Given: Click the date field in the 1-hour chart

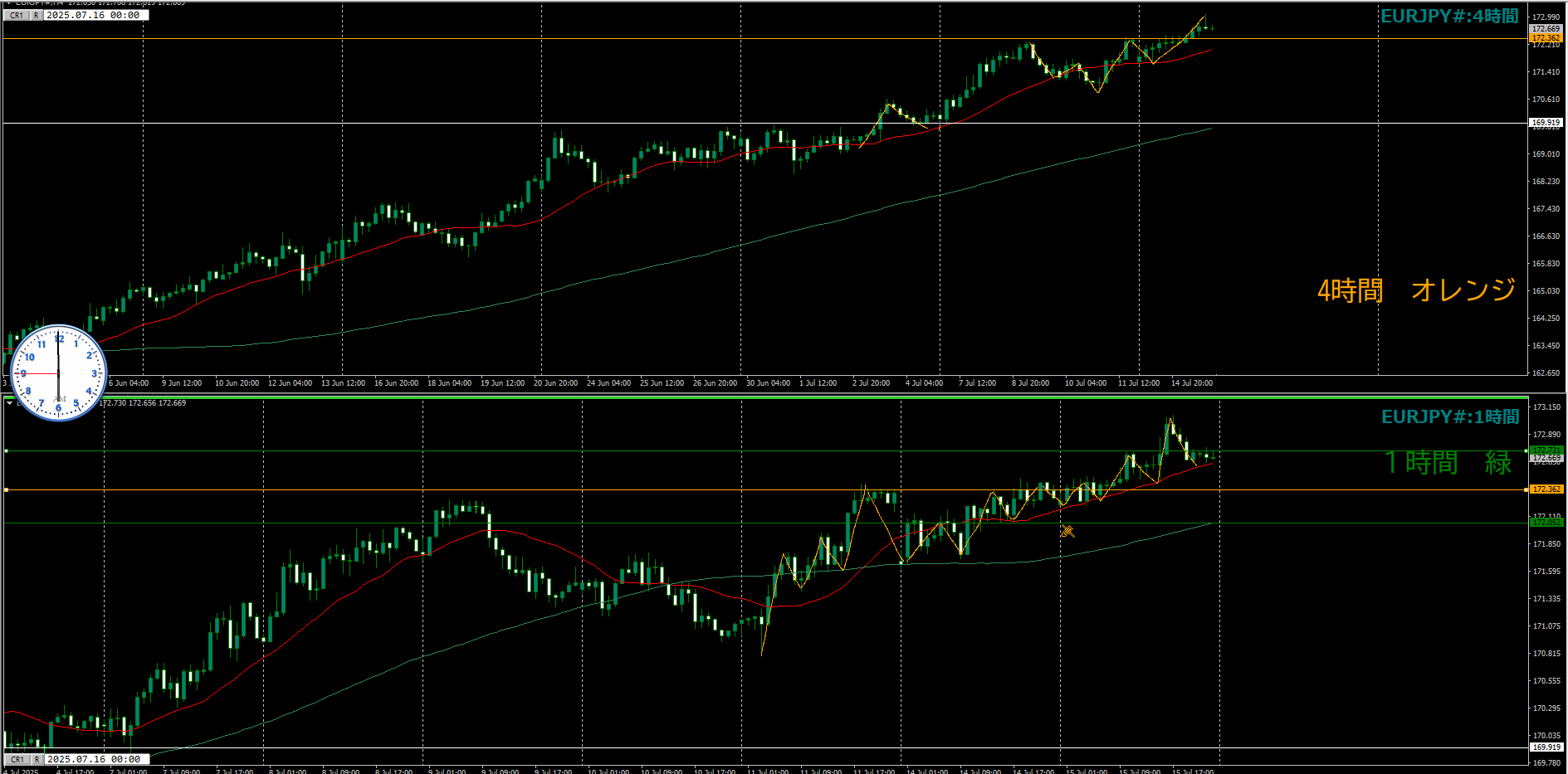Looking at the screenshot, I should (96, 759).
